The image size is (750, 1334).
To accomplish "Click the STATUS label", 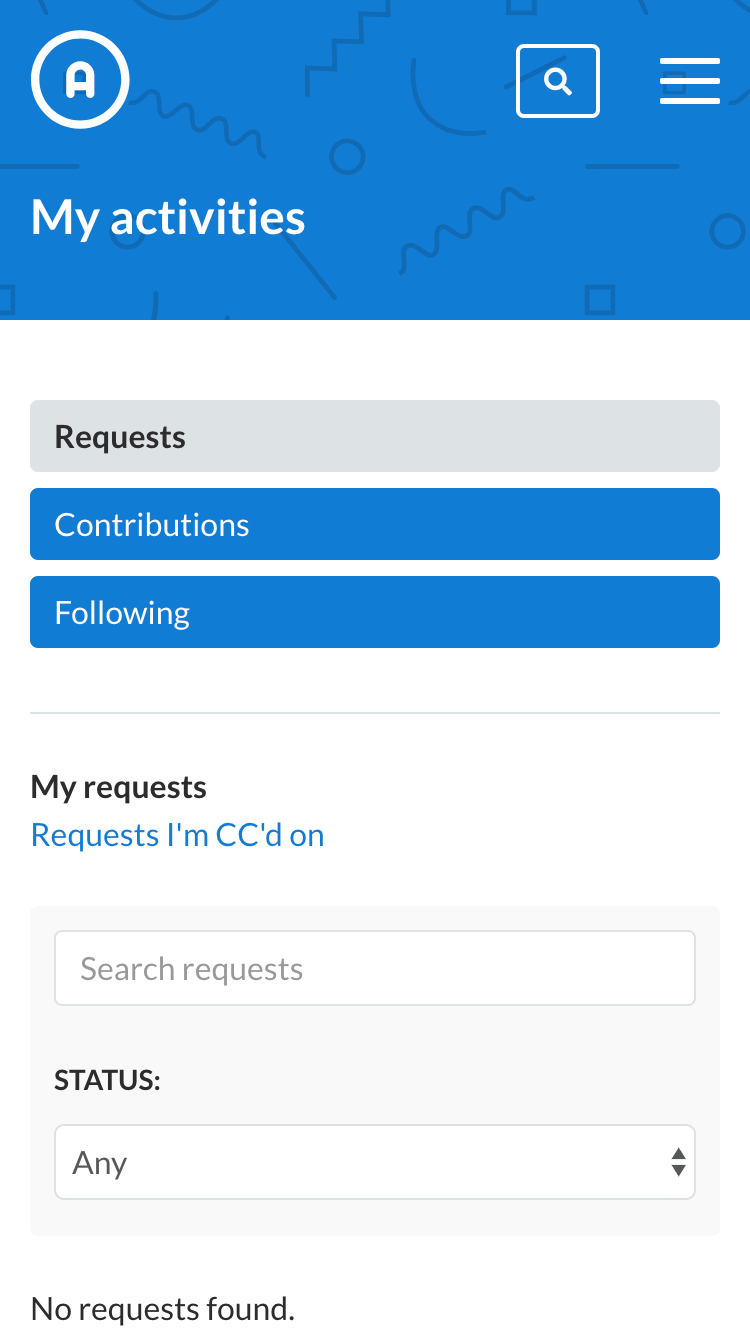I will 107,1080.
